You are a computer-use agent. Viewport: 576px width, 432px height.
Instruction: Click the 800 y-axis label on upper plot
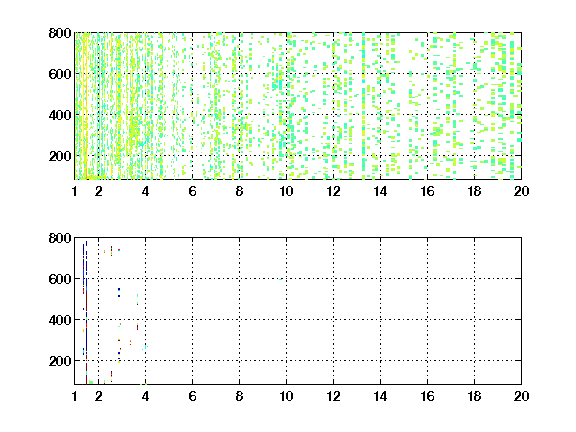click(x=60, y=33)
